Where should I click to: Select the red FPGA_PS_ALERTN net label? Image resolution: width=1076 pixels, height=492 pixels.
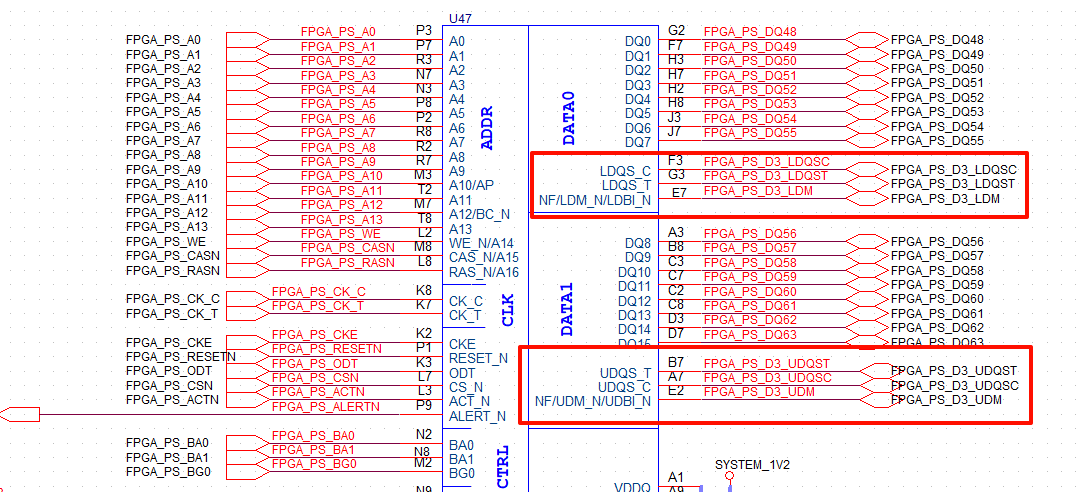tap(326, 406)
